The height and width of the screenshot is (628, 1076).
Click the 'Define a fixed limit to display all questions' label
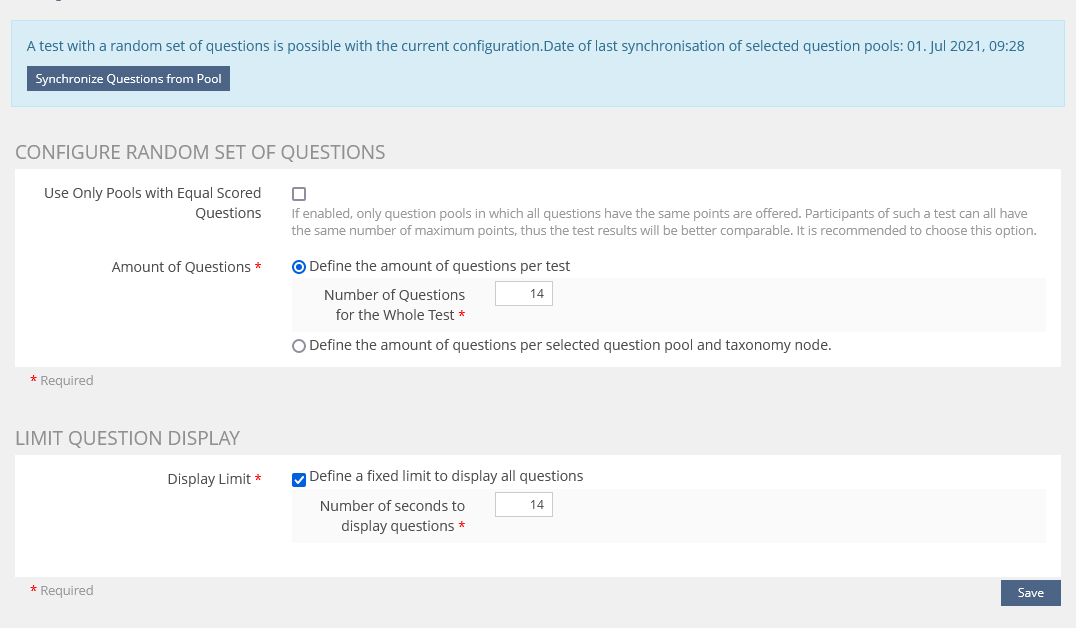(446, 476)
